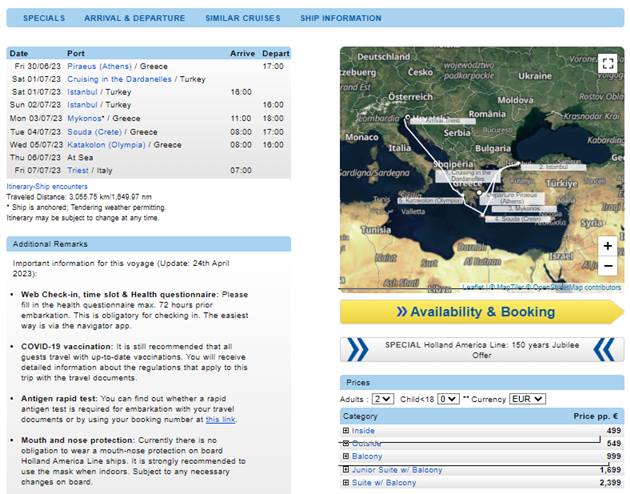Select the Piraeus departure time 17:00

pos(273,66)
